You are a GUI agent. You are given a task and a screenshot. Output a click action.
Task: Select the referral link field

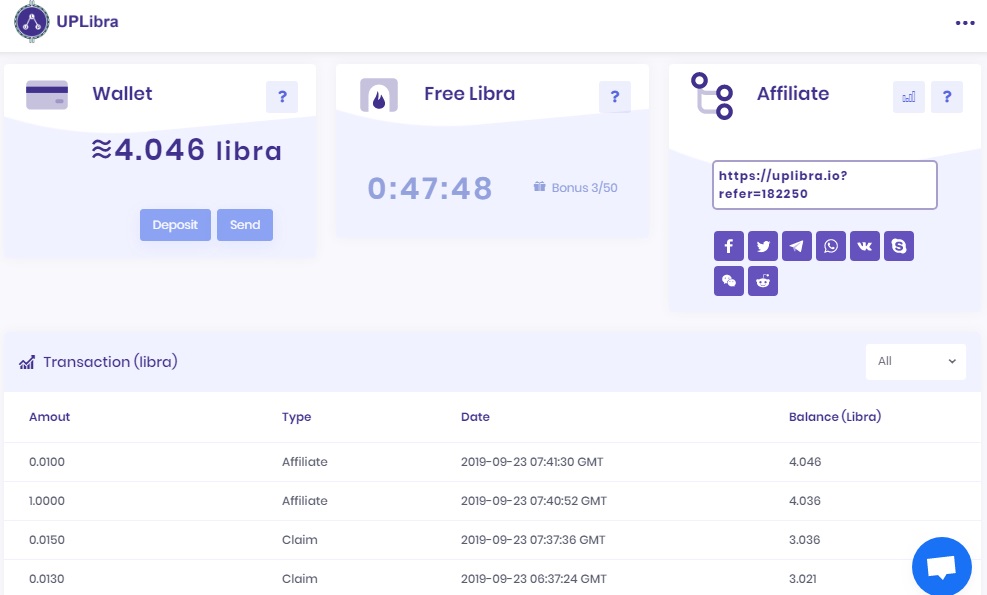825,184
